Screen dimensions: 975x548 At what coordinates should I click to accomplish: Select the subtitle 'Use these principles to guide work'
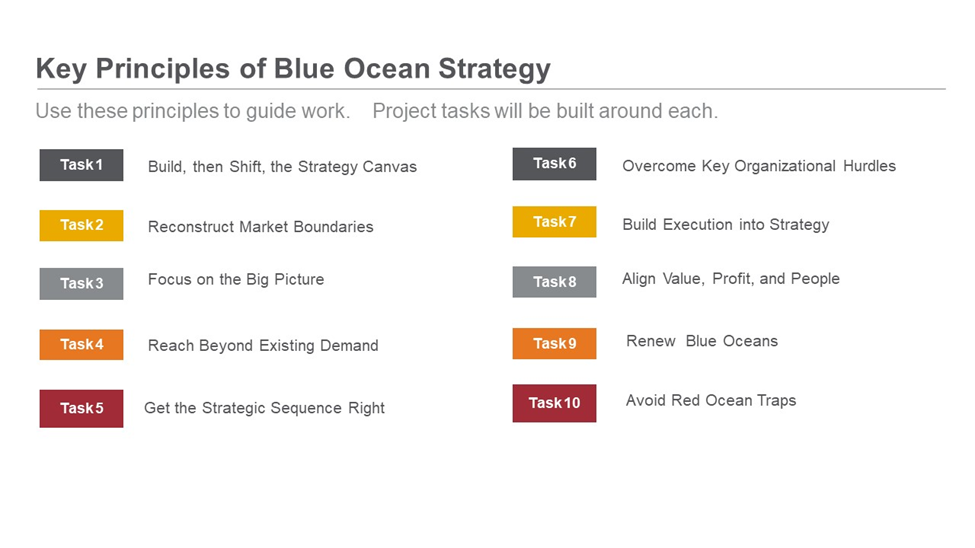pos(193,111)
